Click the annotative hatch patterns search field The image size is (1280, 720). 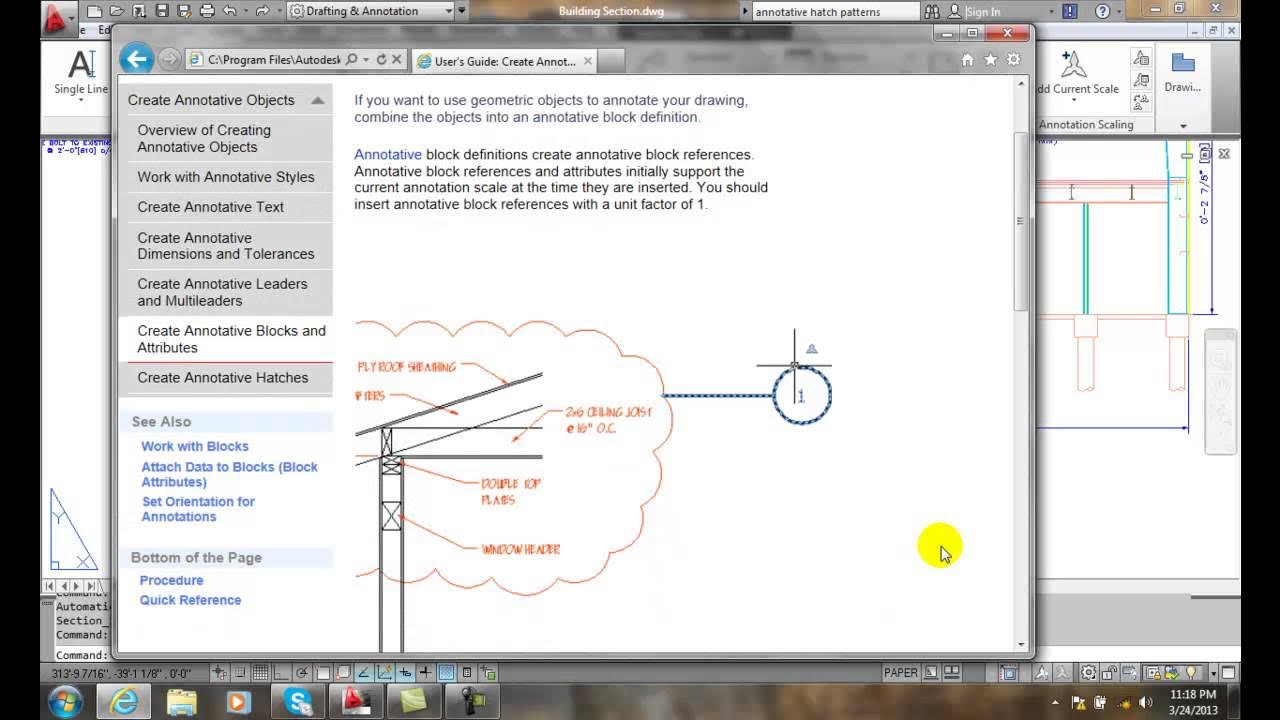pos(835,12)
